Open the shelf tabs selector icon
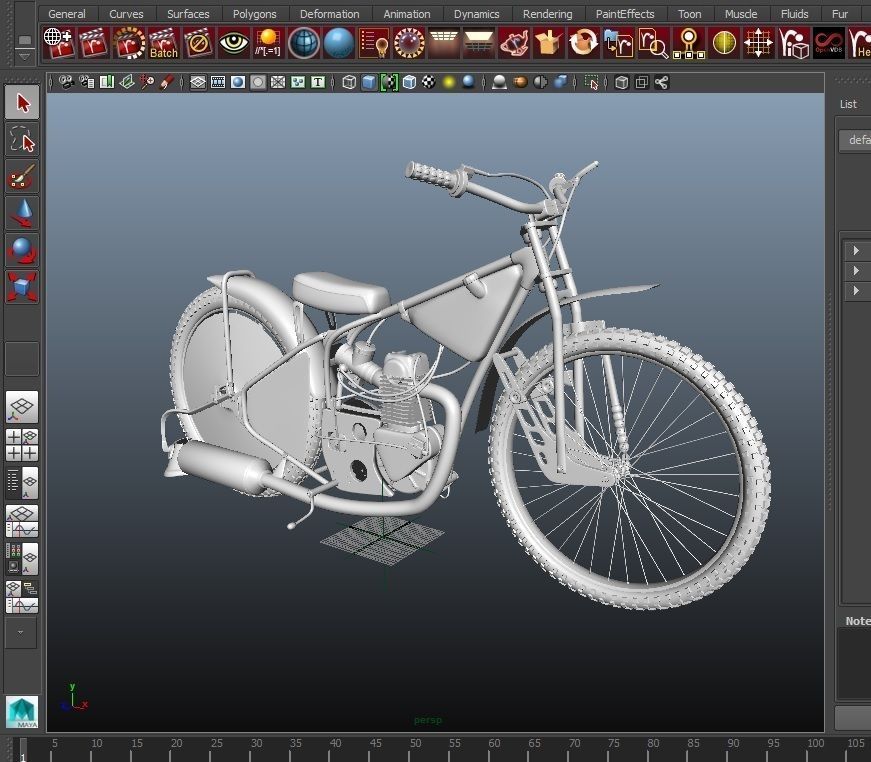This screenshot has width=871, height=762. click(x=24, y=40)
